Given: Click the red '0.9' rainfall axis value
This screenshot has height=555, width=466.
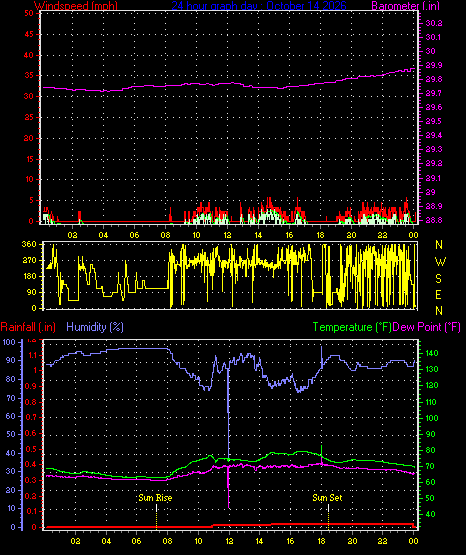Looking at the screenshot, I should 31,386.
